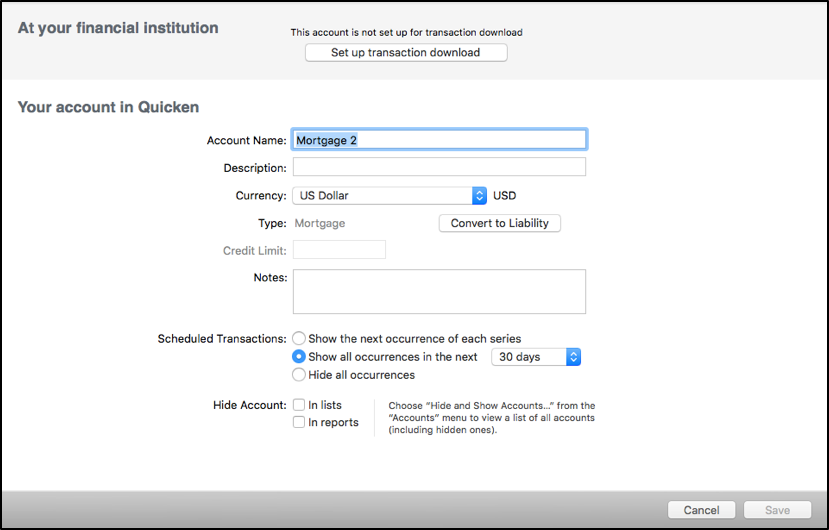Image resolution: width=829 pixels, height=530 pixels.
Task: Click inside the Notes text area
Action: click(x=439, y=291)
